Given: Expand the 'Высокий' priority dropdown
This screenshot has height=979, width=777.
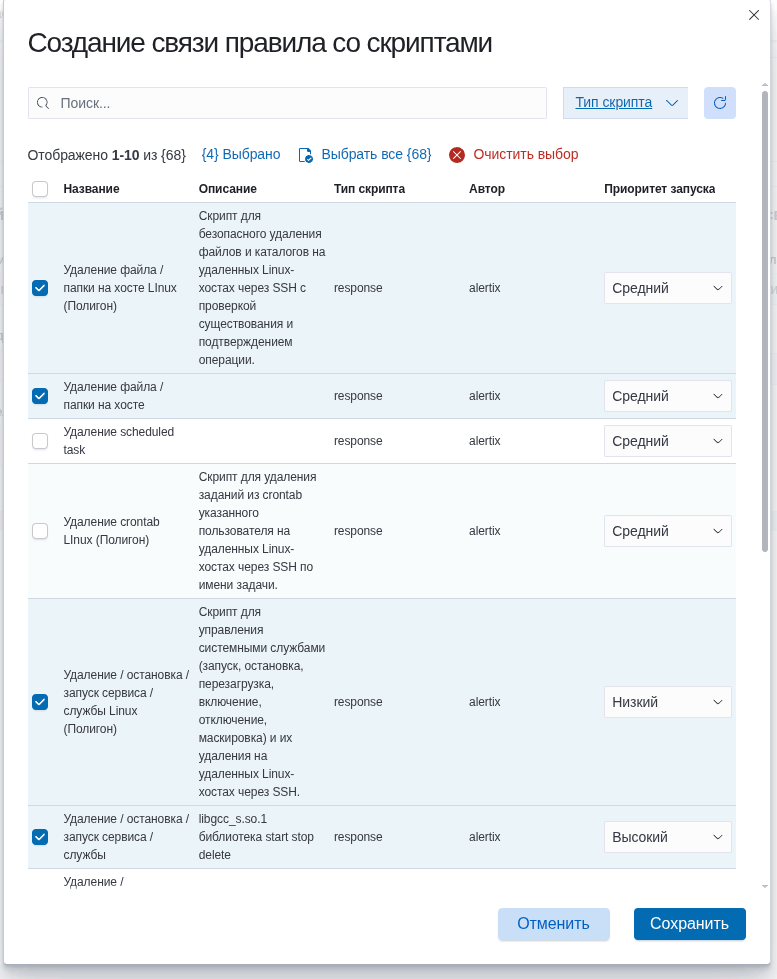Looking at the screenshot, I should pos(667,837).
